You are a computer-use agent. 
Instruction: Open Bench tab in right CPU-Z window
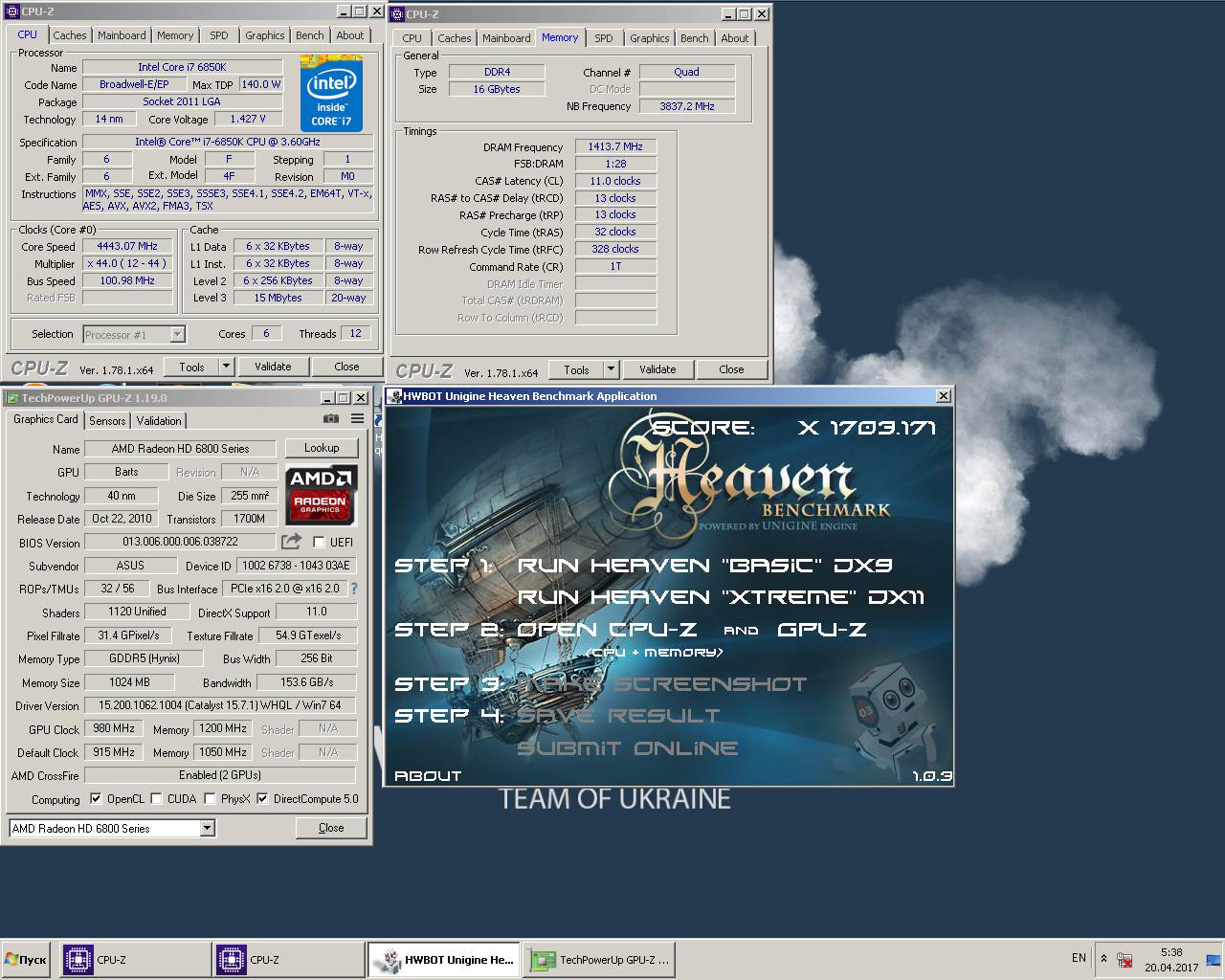694,38
